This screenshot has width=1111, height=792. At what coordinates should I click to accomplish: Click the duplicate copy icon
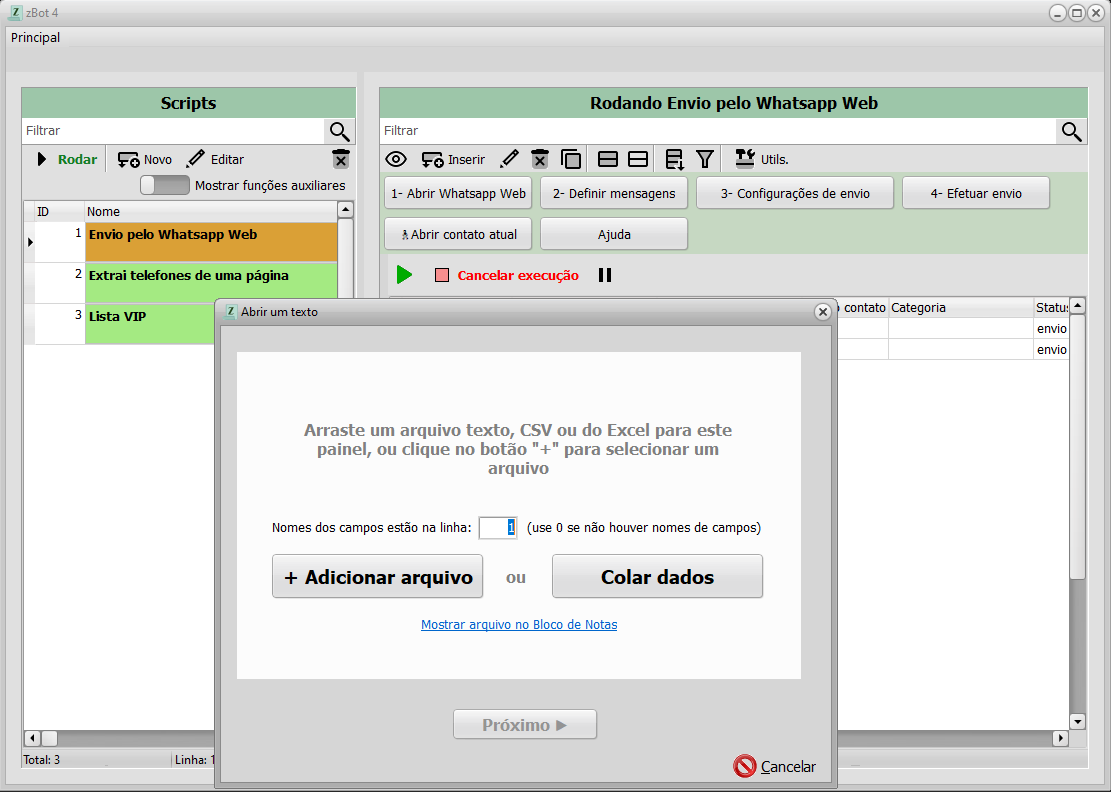[x=571, y=159]
